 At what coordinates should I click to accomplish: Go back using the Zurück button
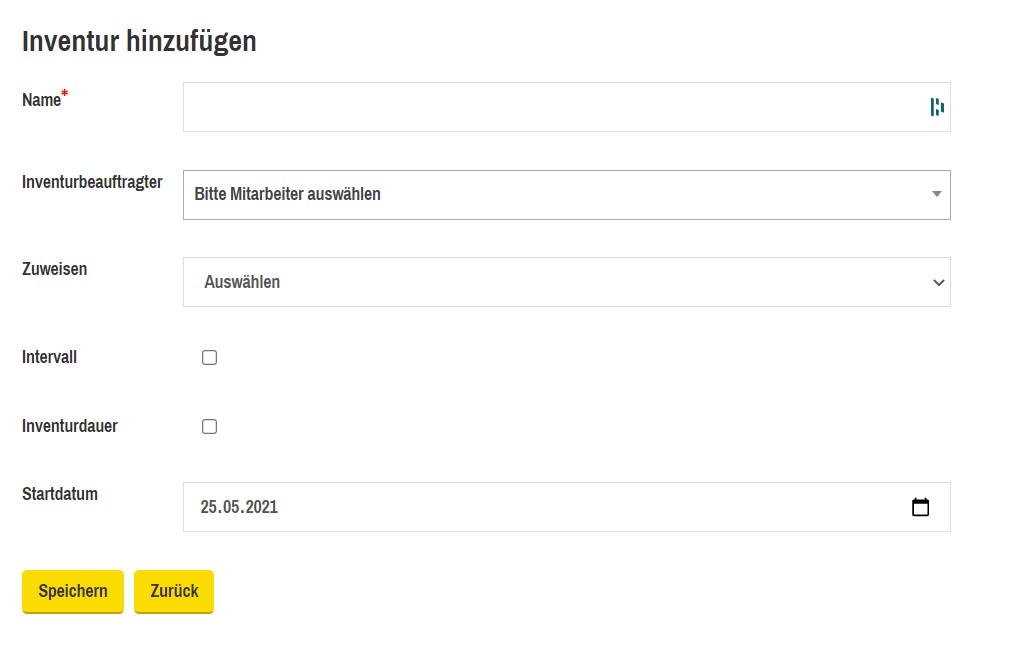[174, 591]
